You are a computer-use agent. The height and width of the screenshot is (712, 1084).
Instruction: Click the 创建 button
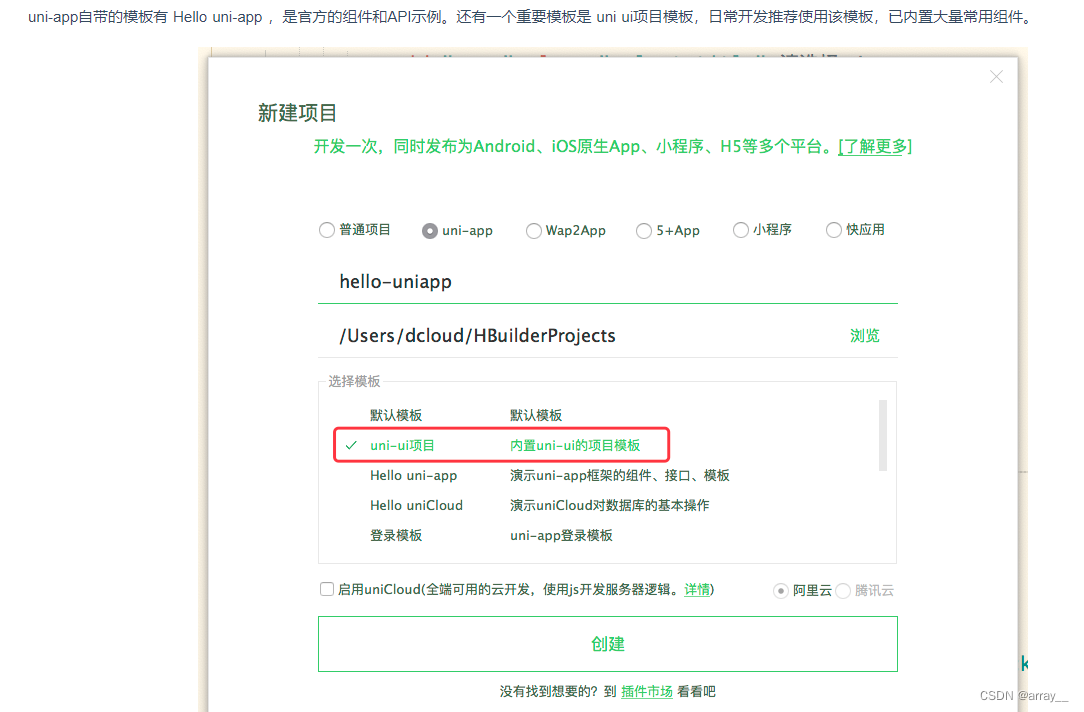pos(608,644)
